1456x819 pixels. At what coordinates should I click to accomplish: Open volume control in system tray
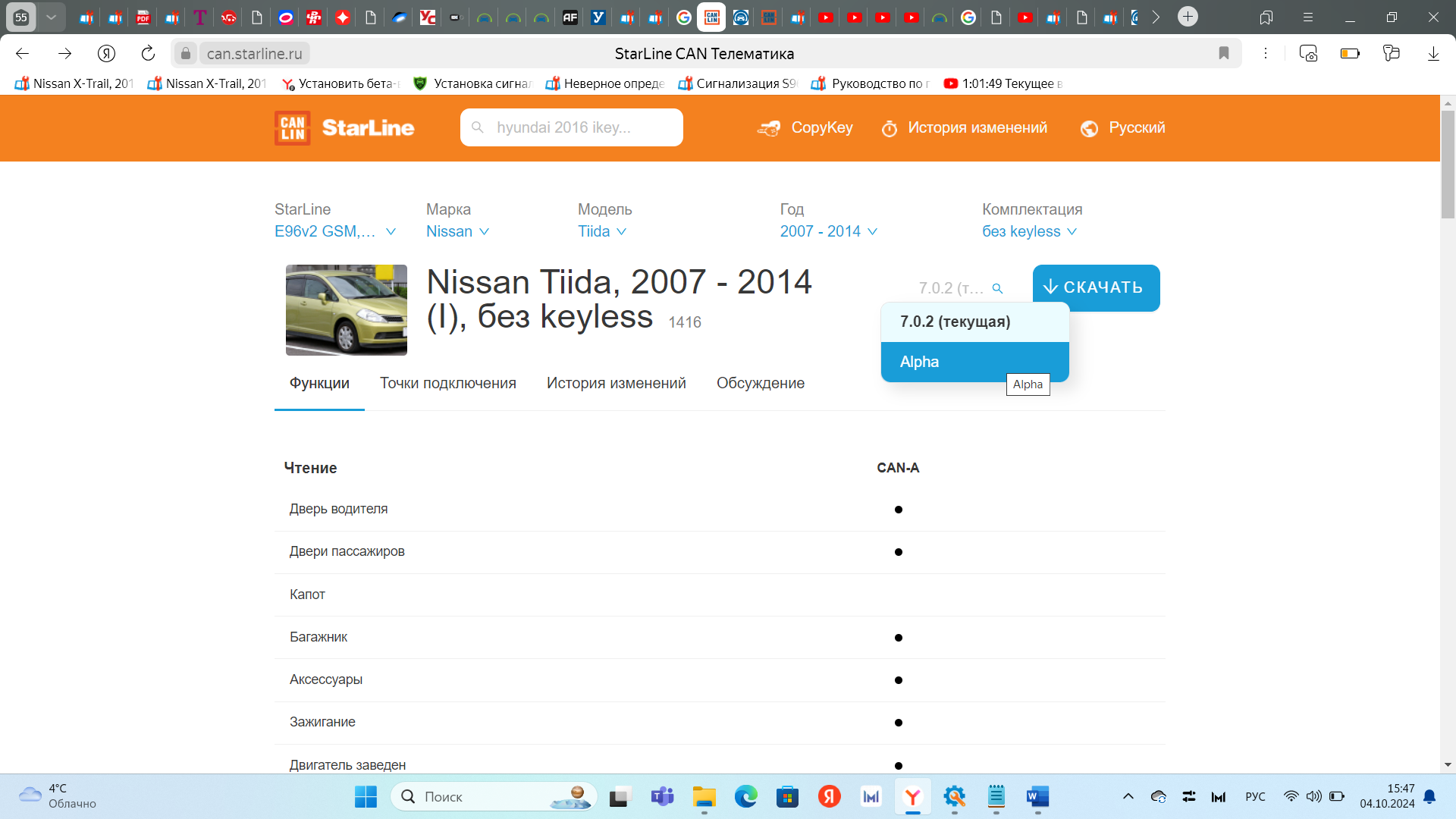(1313, 796)
